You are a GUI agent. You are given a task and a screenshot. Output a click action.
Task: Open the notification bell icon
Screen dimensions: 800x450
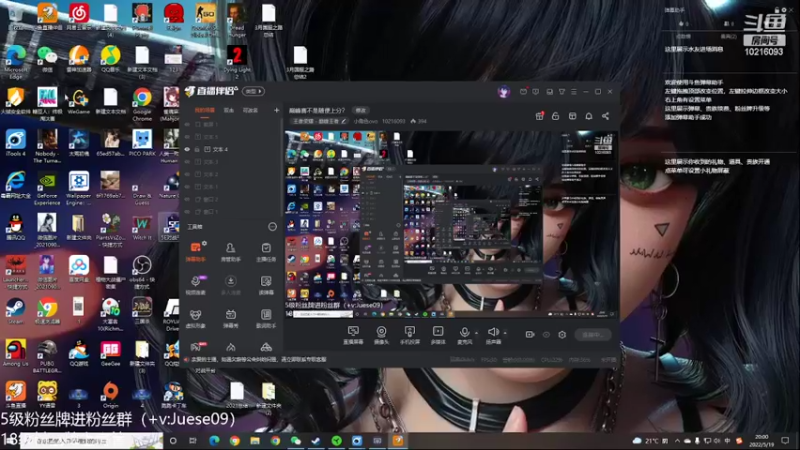click(x=589, y=116)
